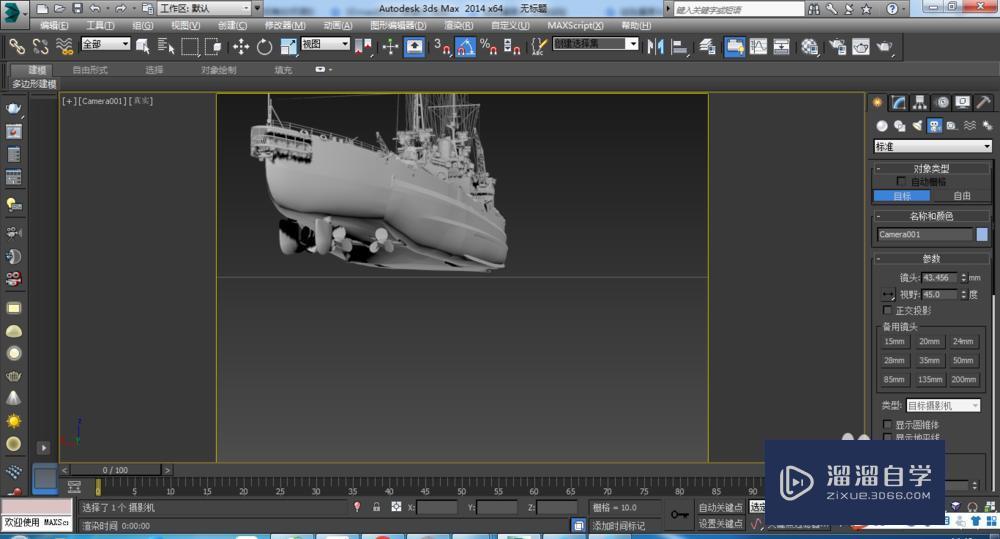Select the Link tool in toolbar
1000x539 pixels.
17,46
